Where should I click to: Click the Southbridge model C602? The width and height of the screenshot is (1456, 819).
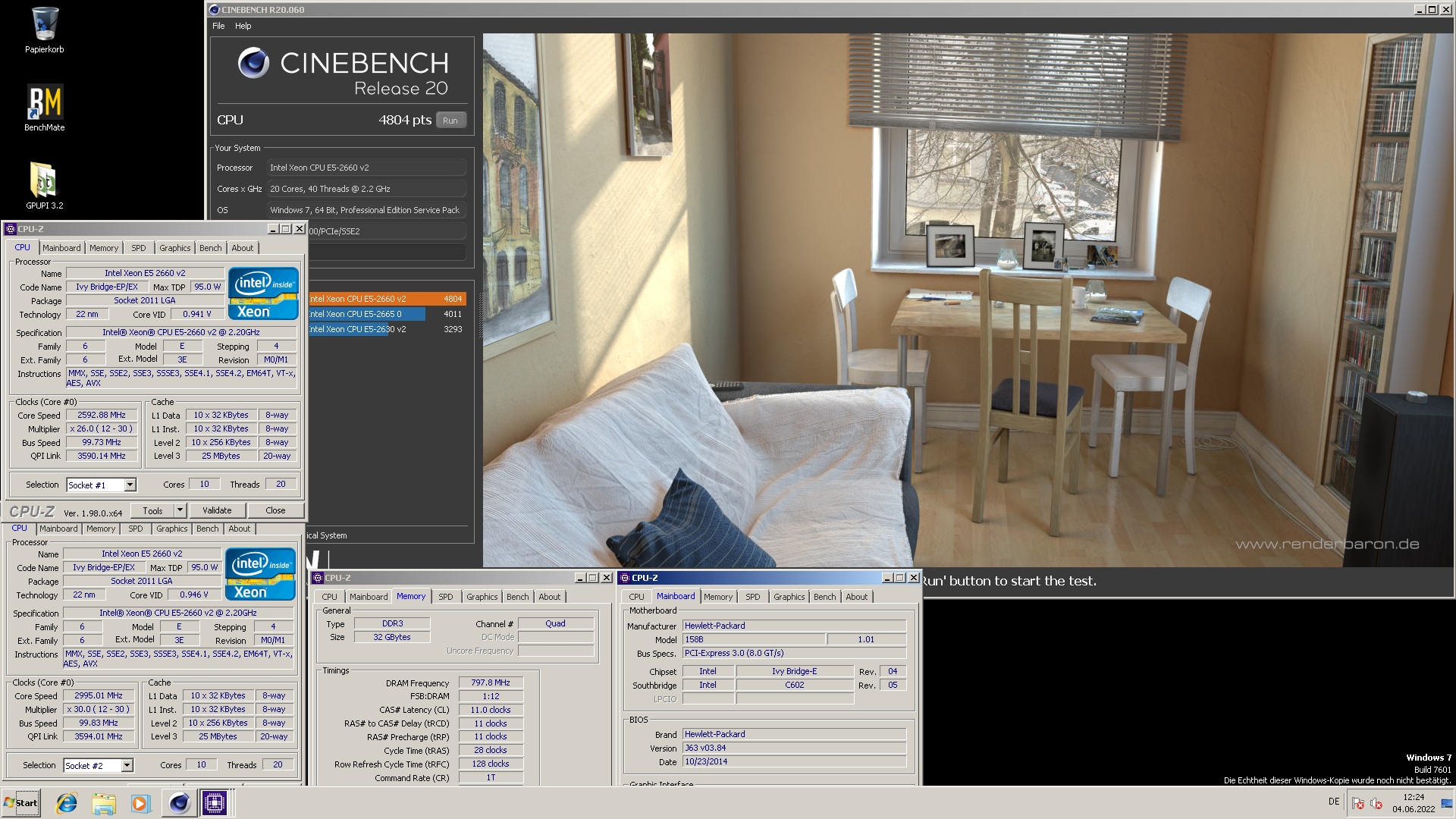pos(795,685)
